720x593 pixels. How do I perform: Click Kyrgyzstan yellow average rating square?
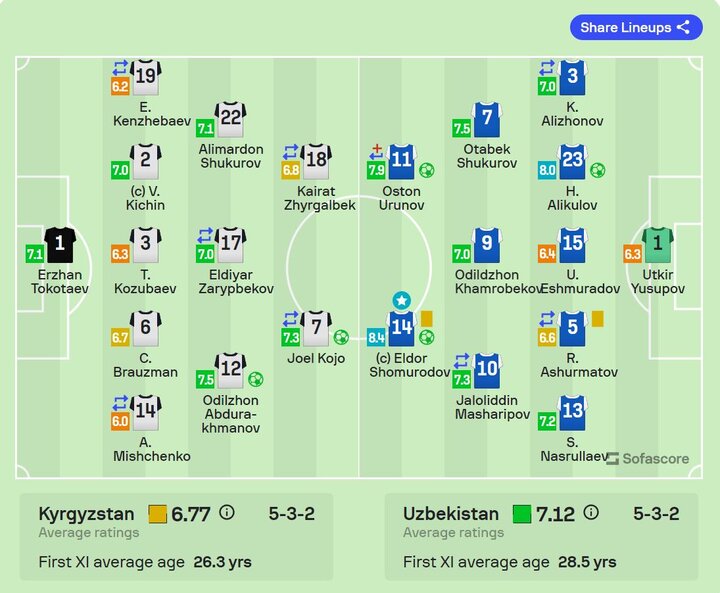tap(157, 514)
